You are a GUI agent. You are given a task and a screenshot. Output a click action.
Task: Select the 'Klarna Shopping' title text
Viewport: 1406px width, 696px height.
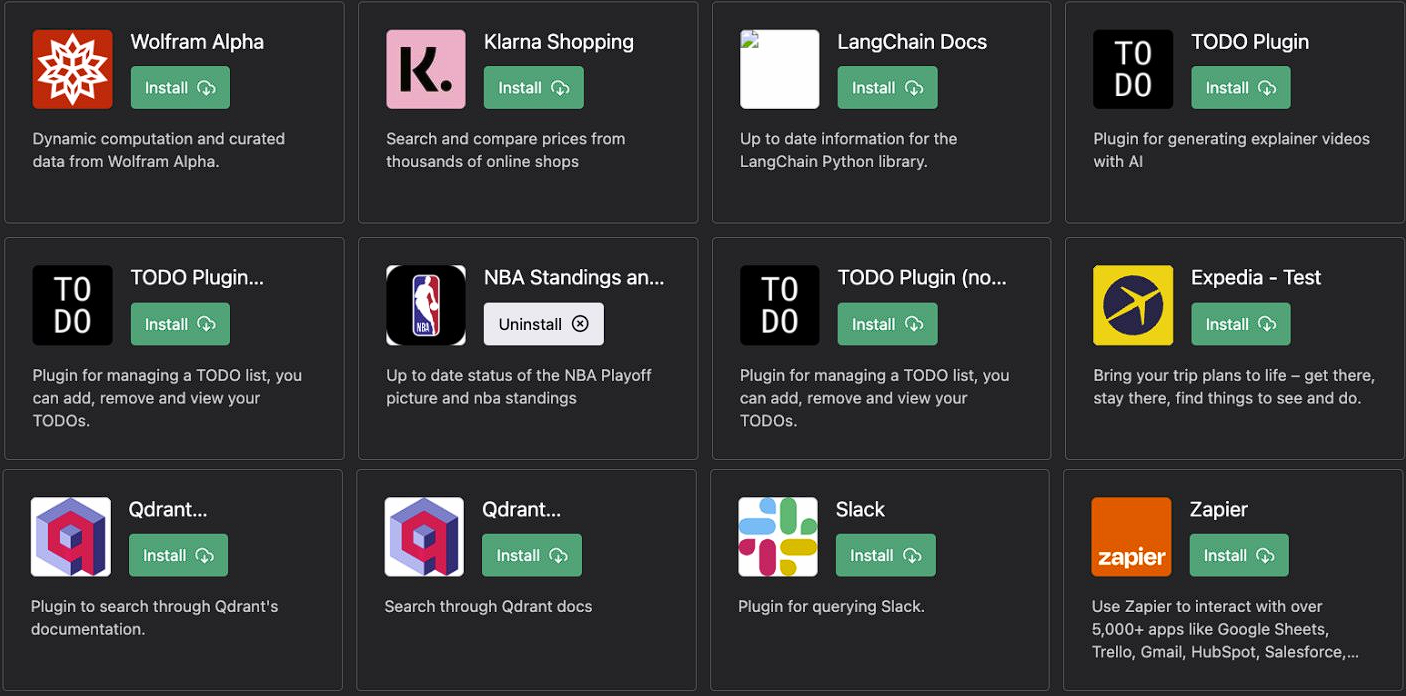(x=559, y=42)
